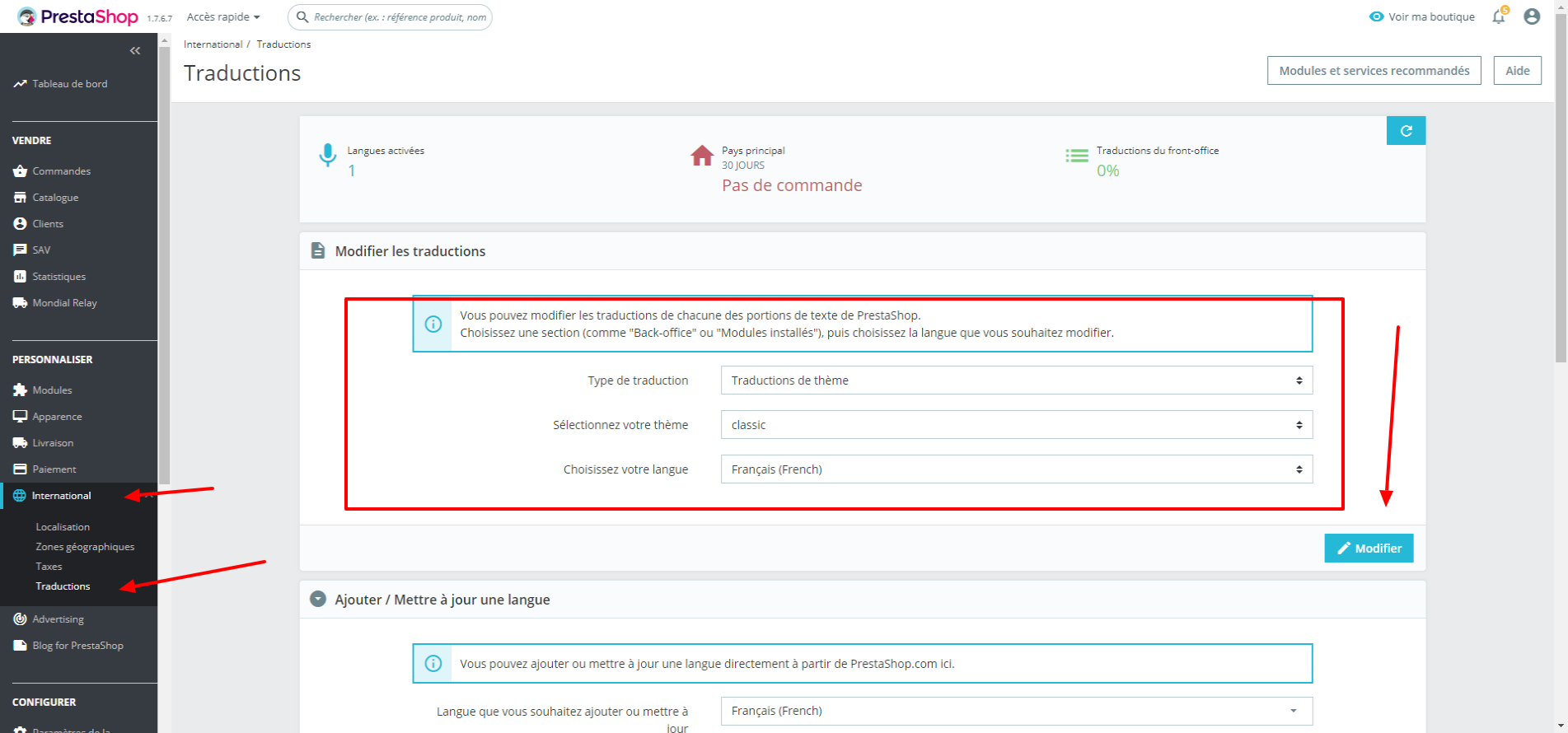Image resolution: width=1568 pixels, height=733 pixels.
Task: Open Localisation in International submenu
Action: 63,527
